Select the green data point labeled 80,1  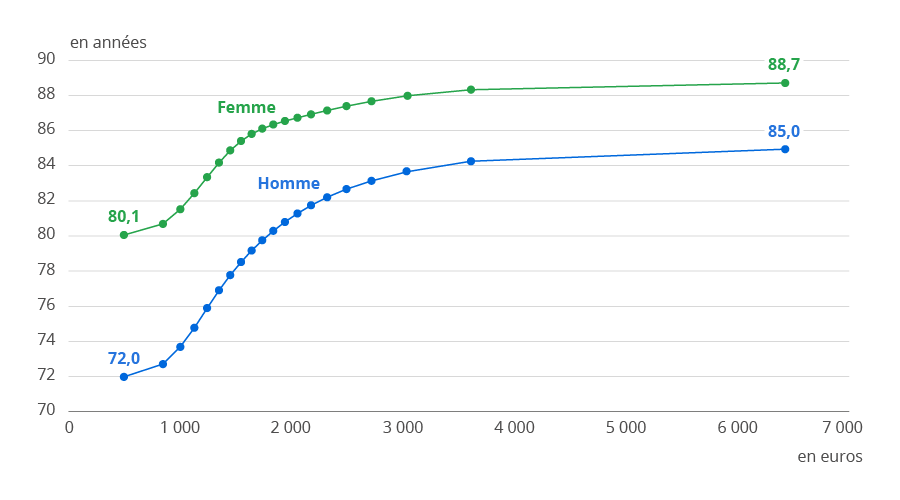pyautogui.click(x=124, y=235)
